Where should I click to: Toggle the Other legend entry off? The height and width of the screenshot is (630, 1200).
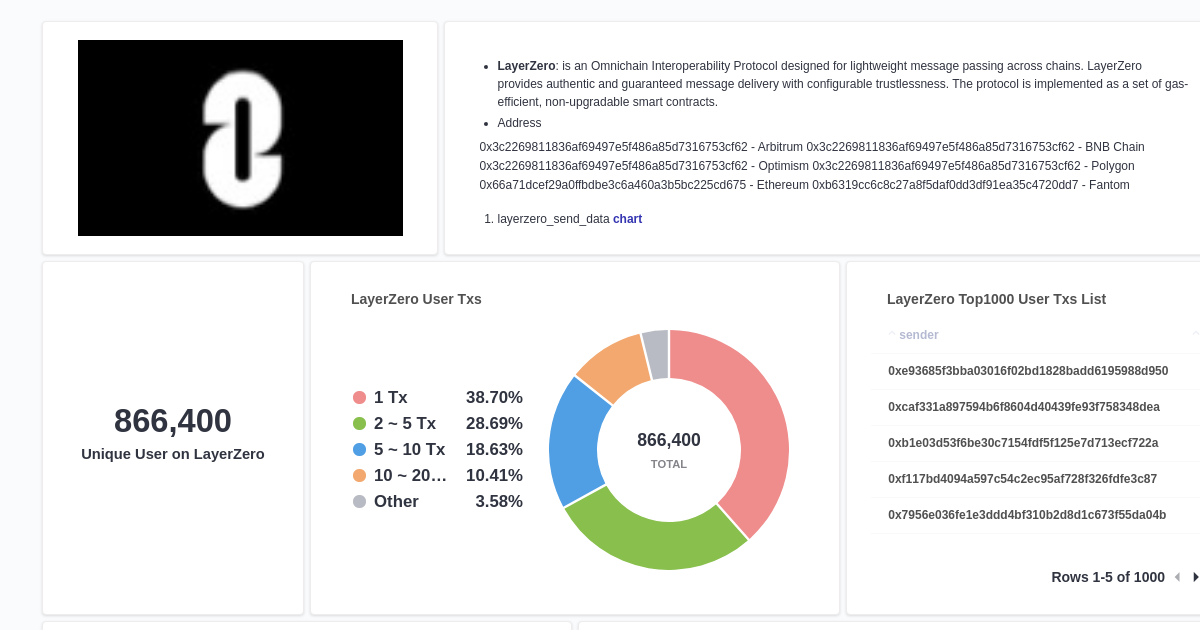396,501
